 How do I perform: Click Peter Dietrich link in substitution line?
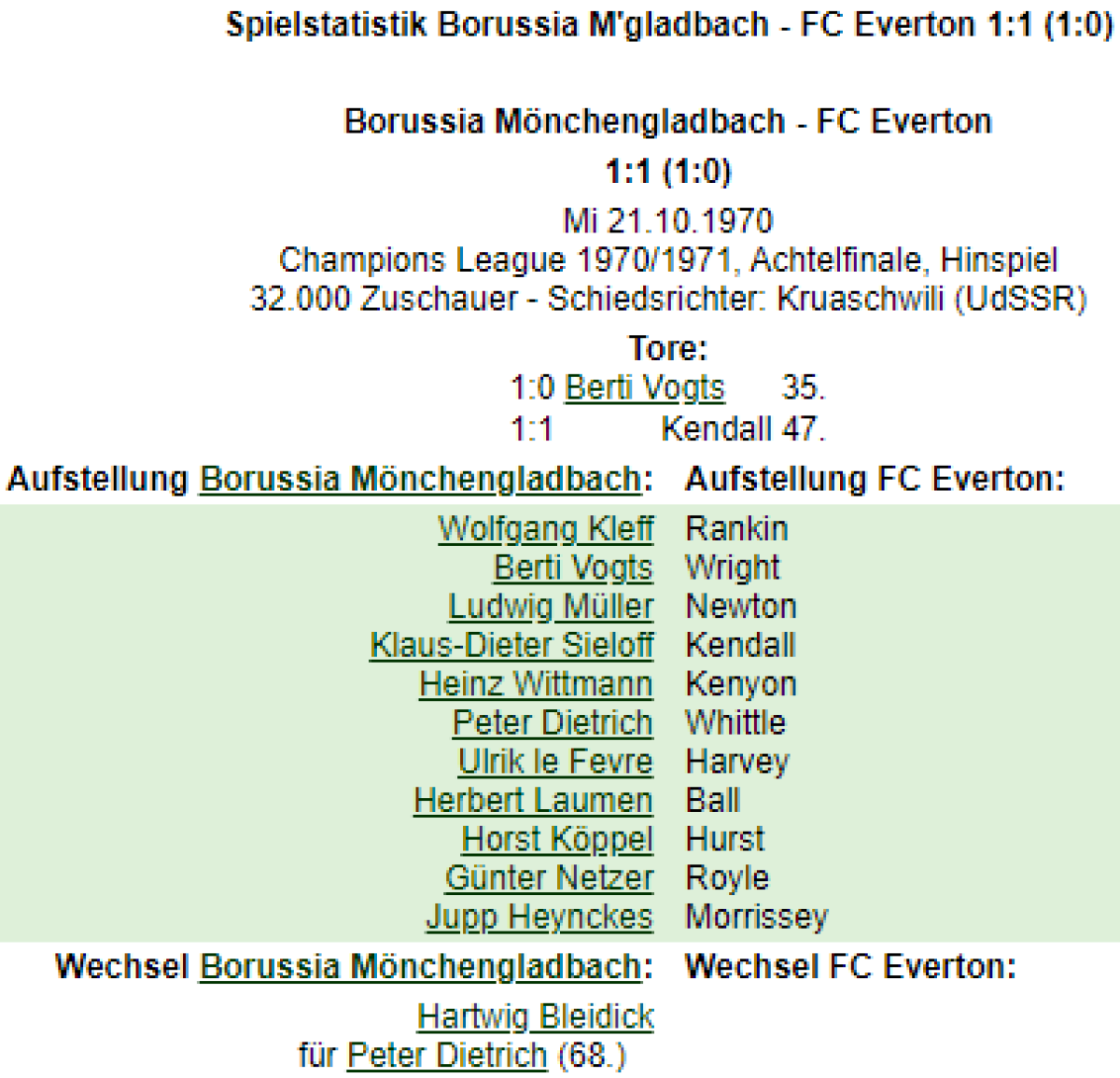pos(447,1056)
